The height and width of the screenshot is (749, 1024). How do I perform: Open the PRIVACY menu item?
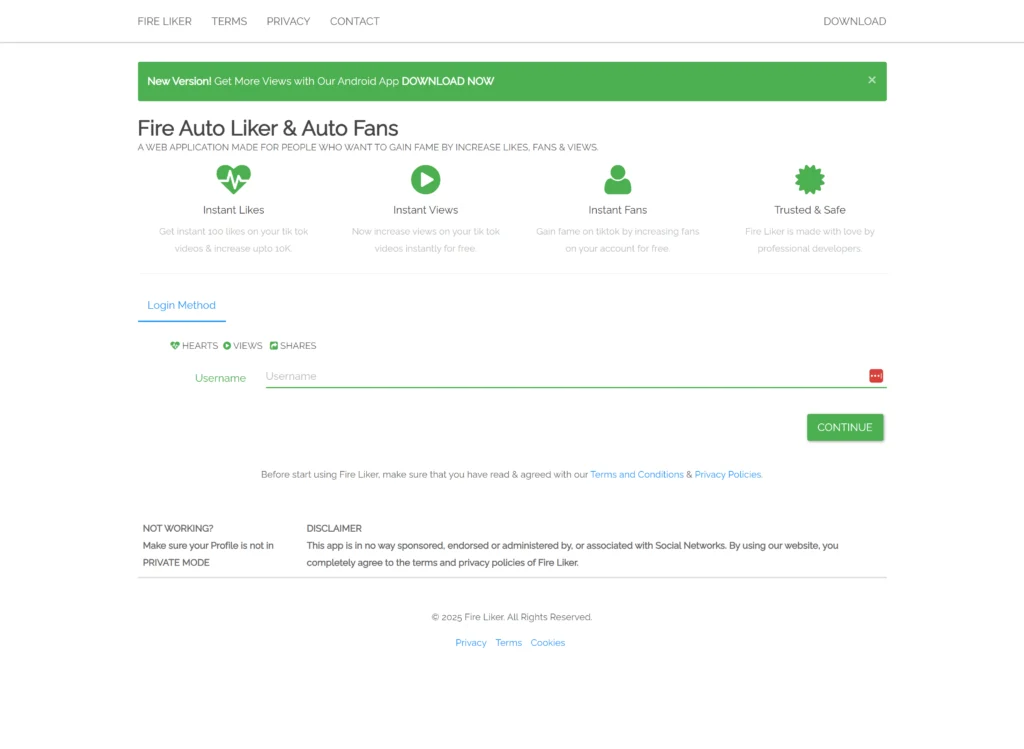[288, 21]
